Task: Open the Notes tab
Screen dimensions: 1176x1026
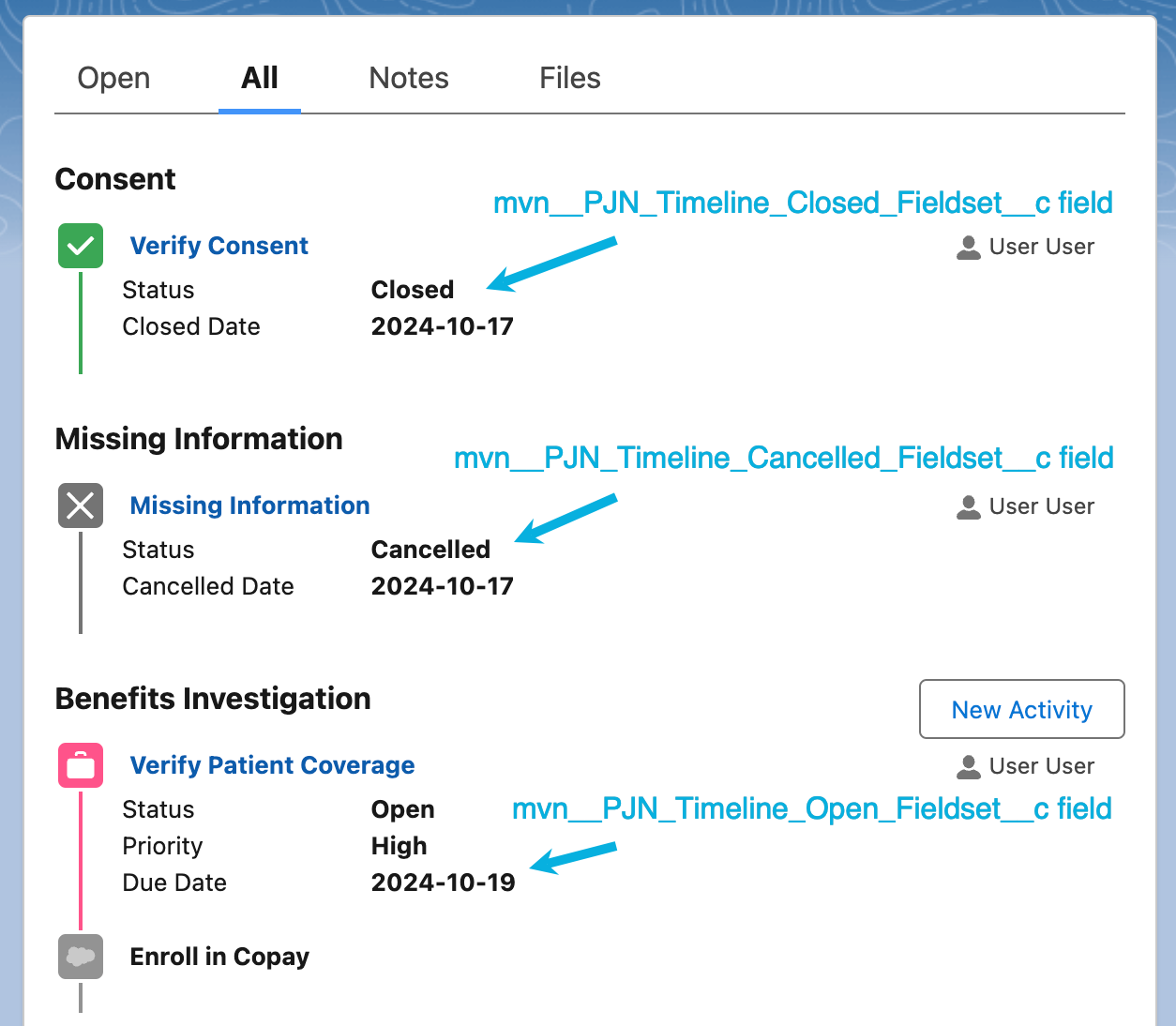Action: click(409, 78)
